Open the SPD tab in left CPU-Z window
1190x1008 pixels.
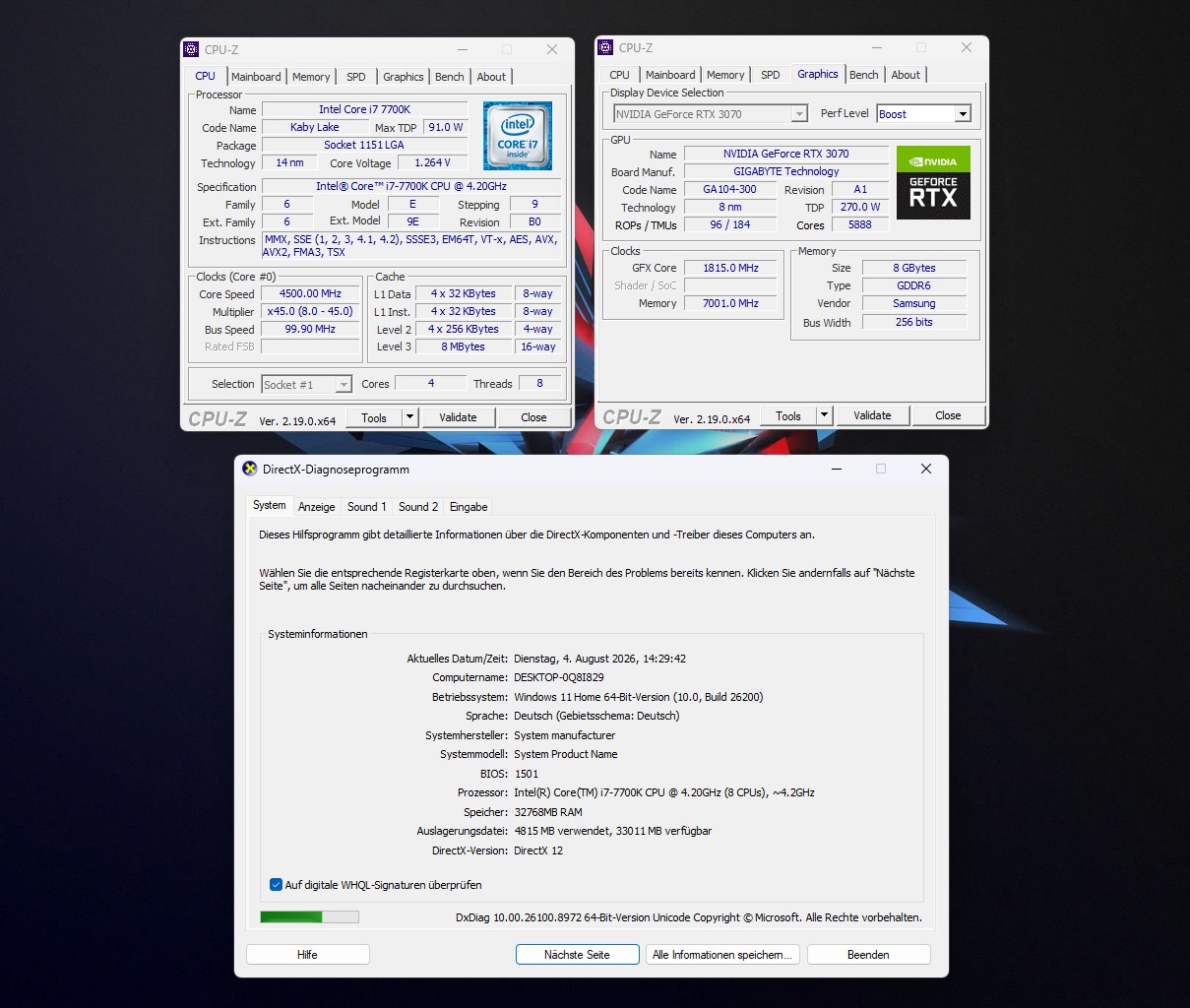pyautogui.click(x=356, y=77)
